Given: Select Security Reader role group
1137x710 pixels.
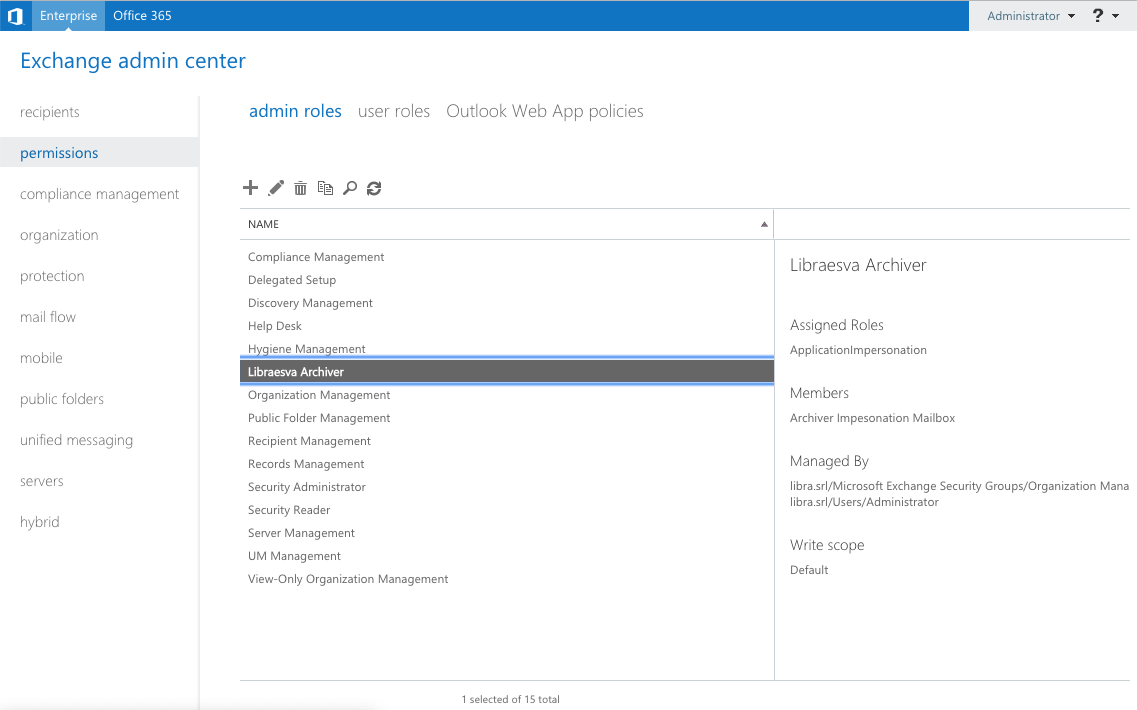Looking at the screenshot, I should point(507,511).
